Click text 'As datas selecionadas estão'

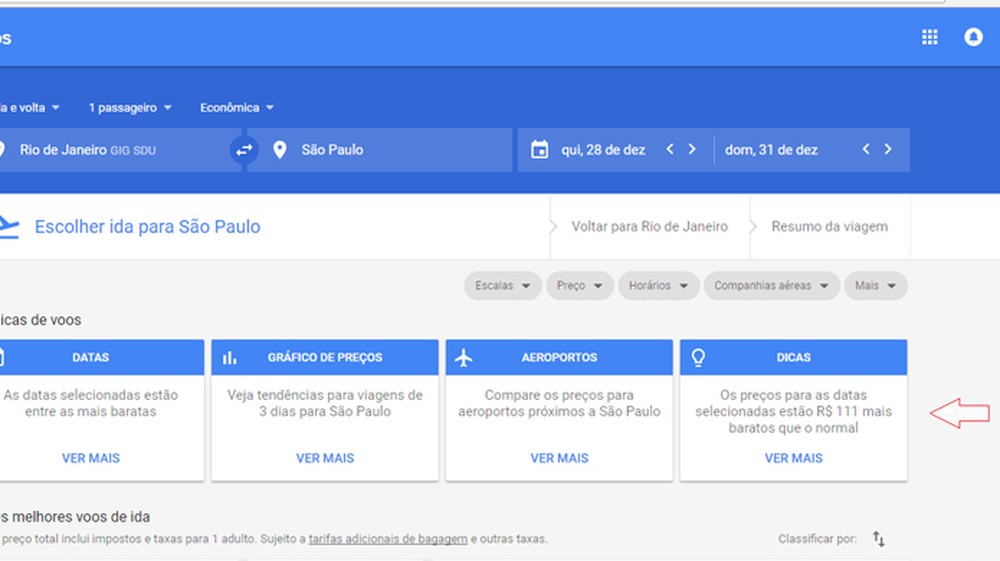tap(91, 395)
